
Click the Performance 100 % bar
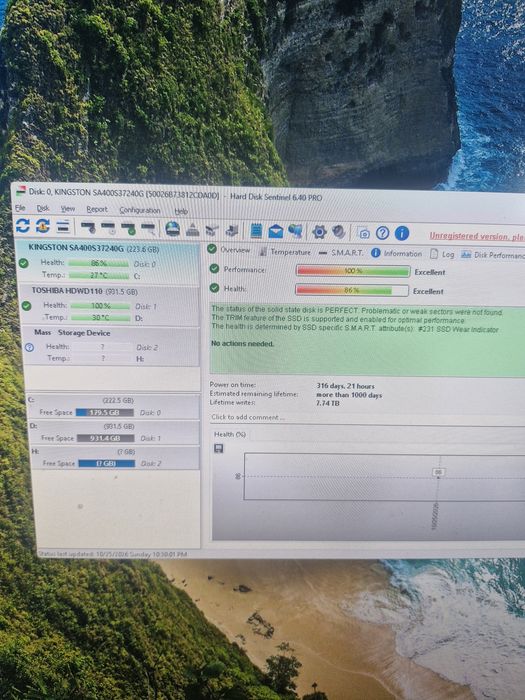coord(353,271)
